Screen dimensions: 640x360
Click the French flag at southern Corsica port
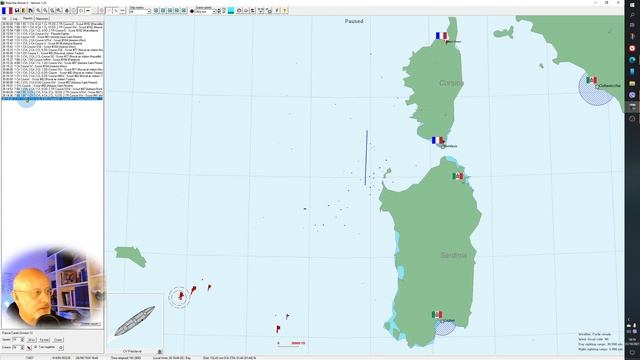(x=438, y=140)
